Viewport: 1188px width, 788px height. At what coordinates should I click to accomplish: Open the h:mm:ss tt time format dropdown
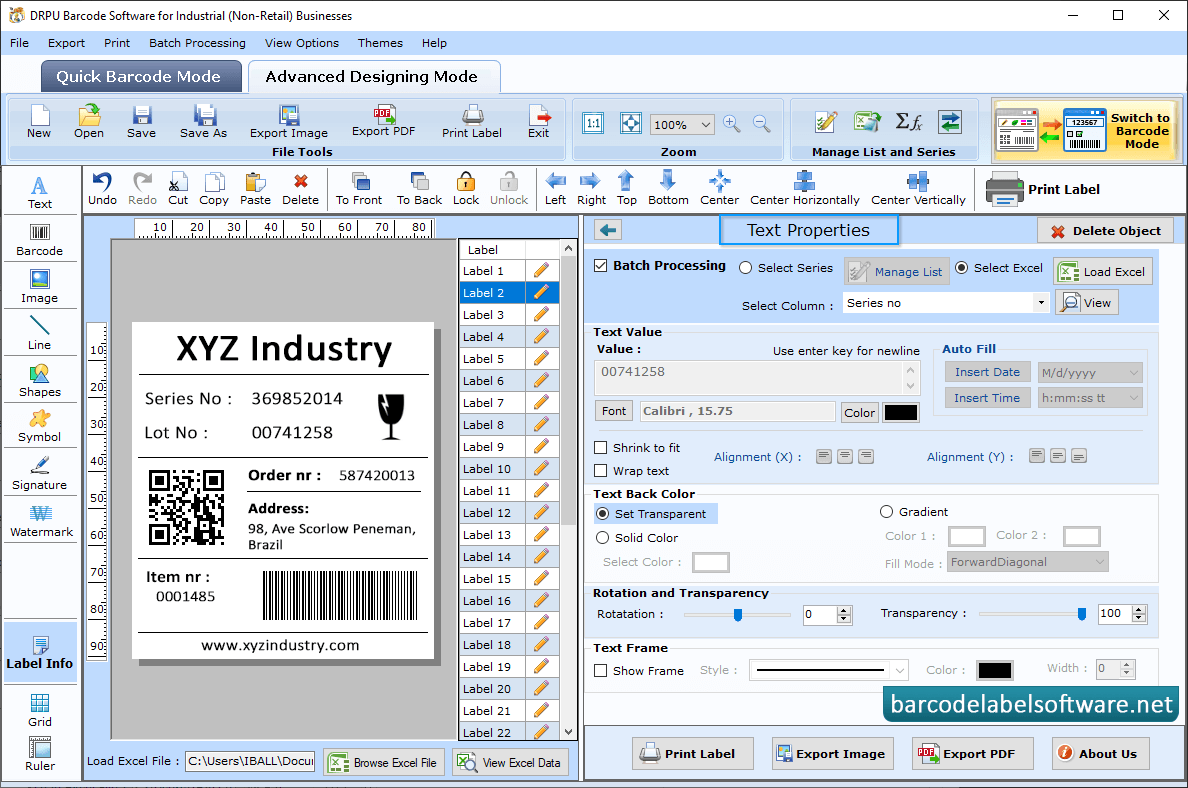1133,398
